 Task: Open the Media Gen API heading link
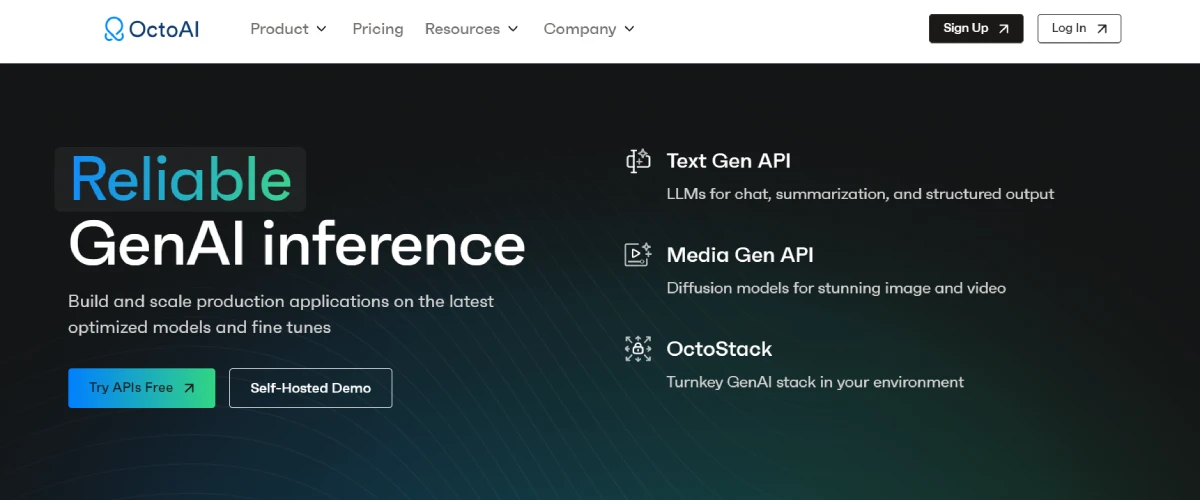pos(739,255)
